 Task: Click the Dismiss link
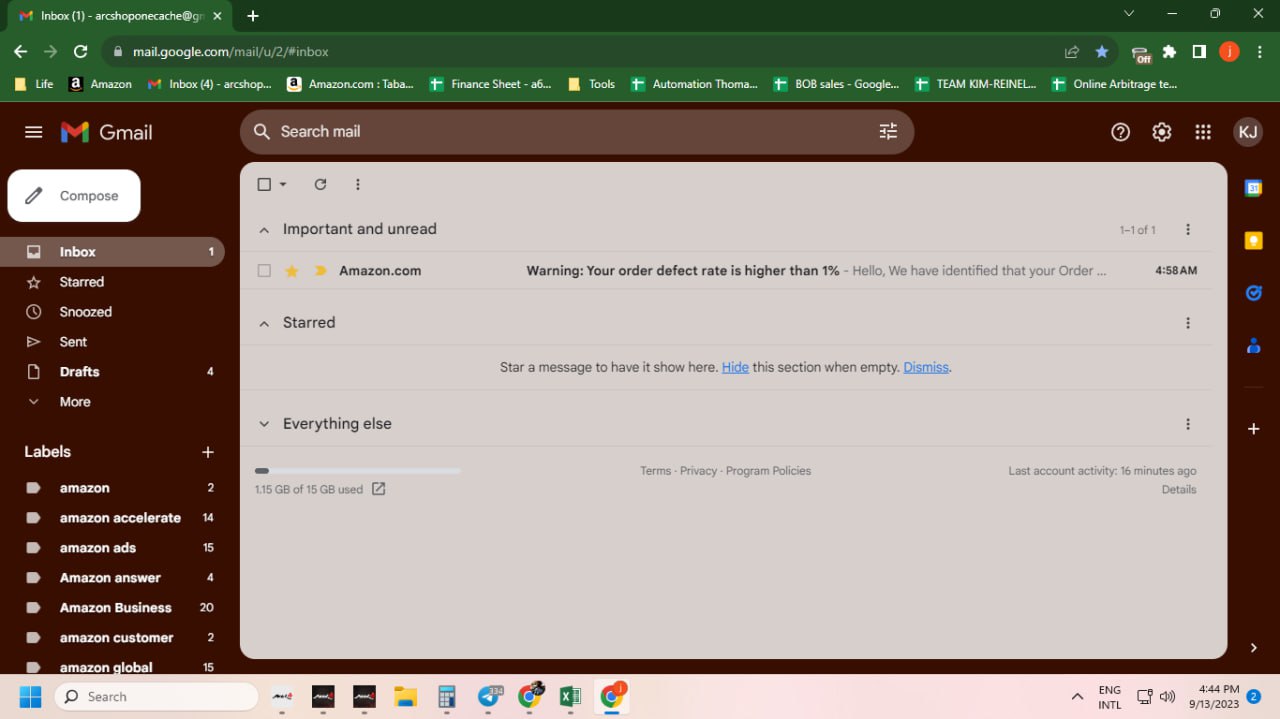926,367
